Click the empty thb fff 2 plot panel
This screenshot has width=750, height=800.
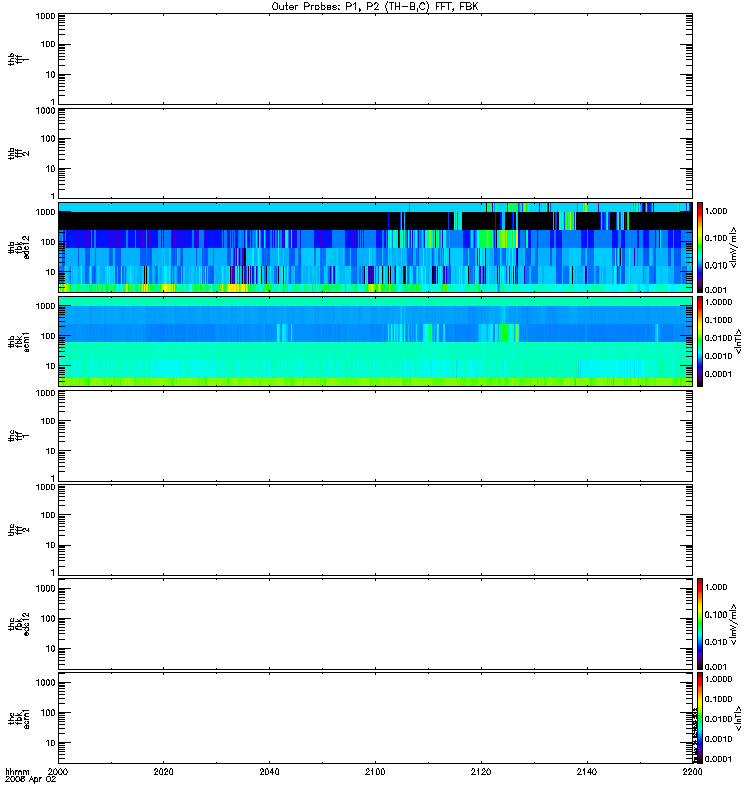pos(376,153)
